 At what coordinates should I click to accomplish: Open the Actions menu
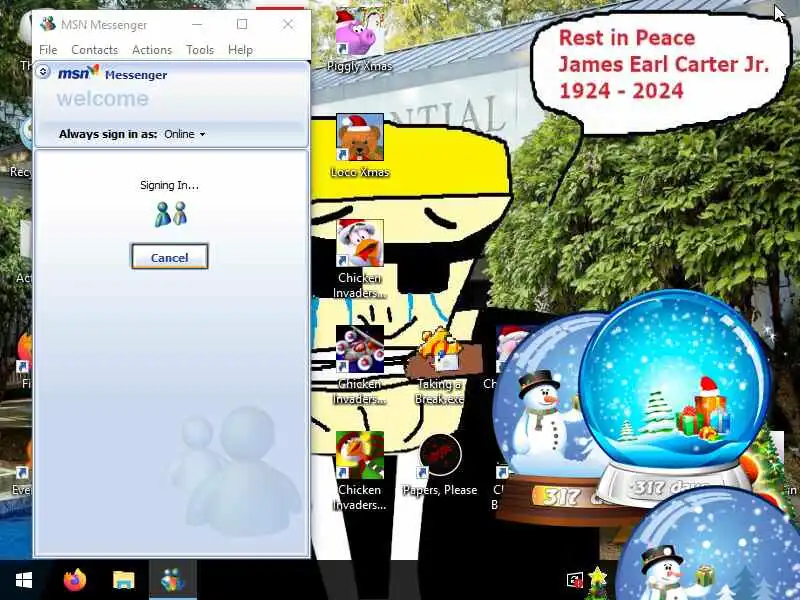pos(152,49)
